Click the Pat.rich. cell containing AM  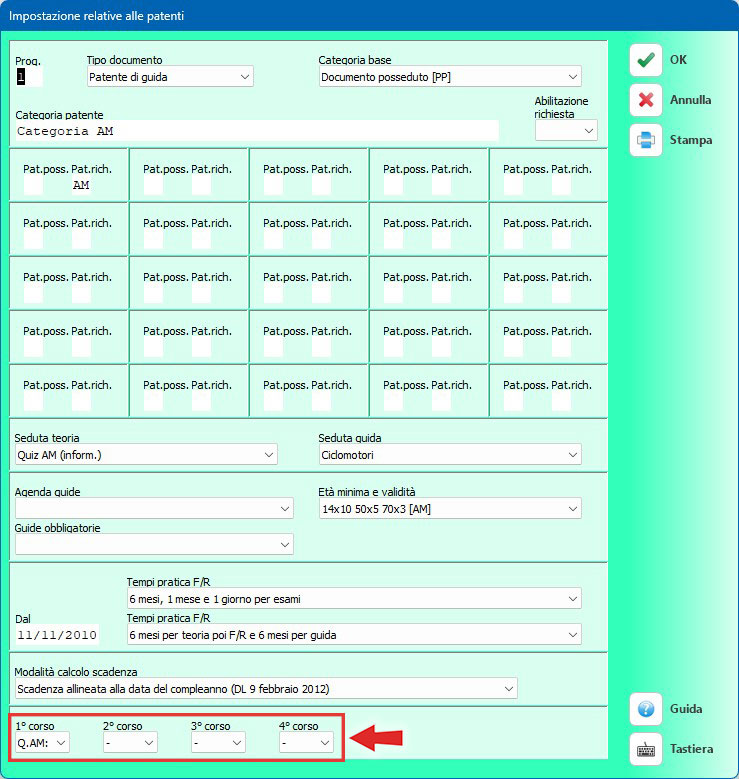coord(81,185)
